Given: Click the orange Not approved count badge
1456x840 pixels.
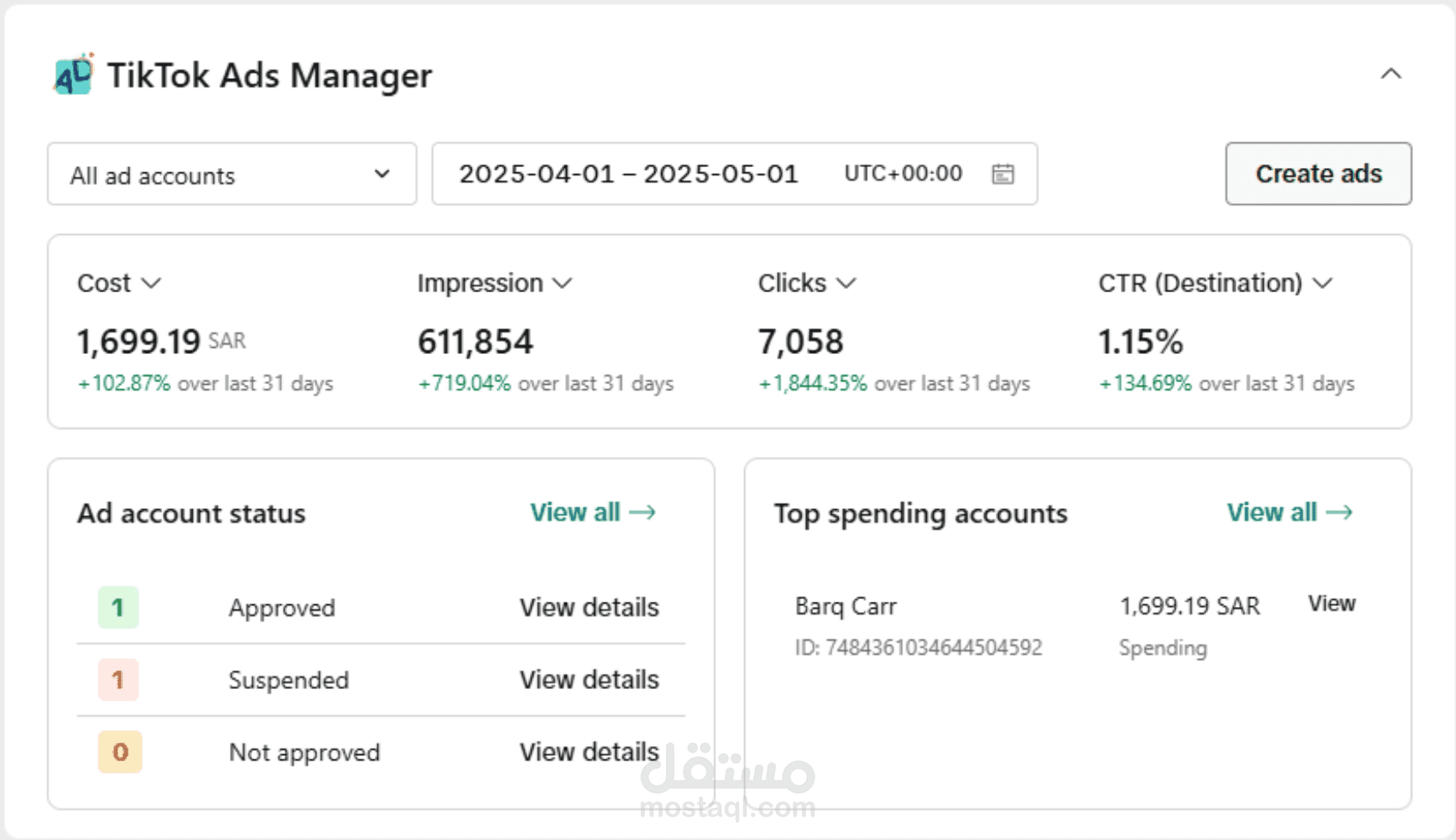Looking at the screenshot, I should pos(120,752).
